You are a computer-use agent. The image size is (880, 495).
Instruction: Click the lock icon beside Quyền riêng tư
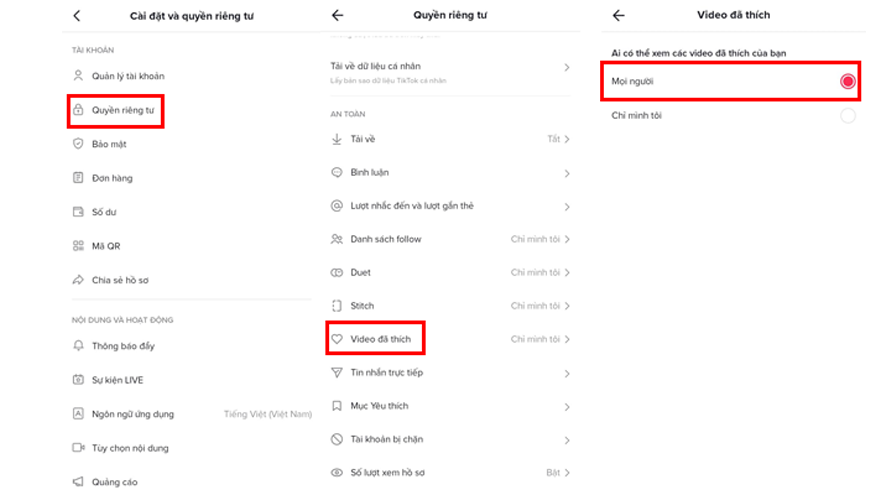coord(78,110)
